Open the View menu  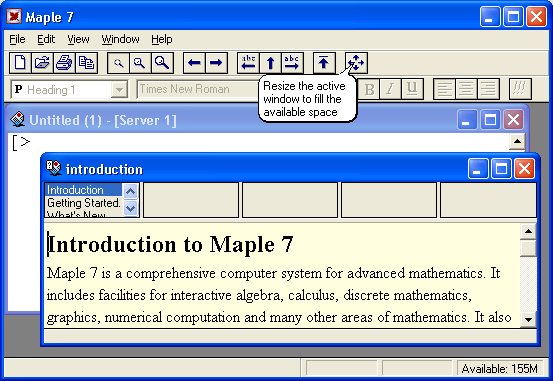(x=78, y=39)
